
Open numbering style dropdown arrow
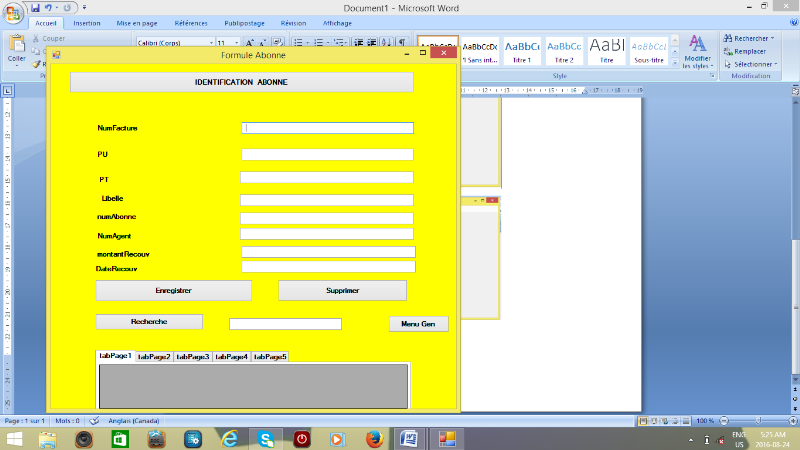pos(328,43)
